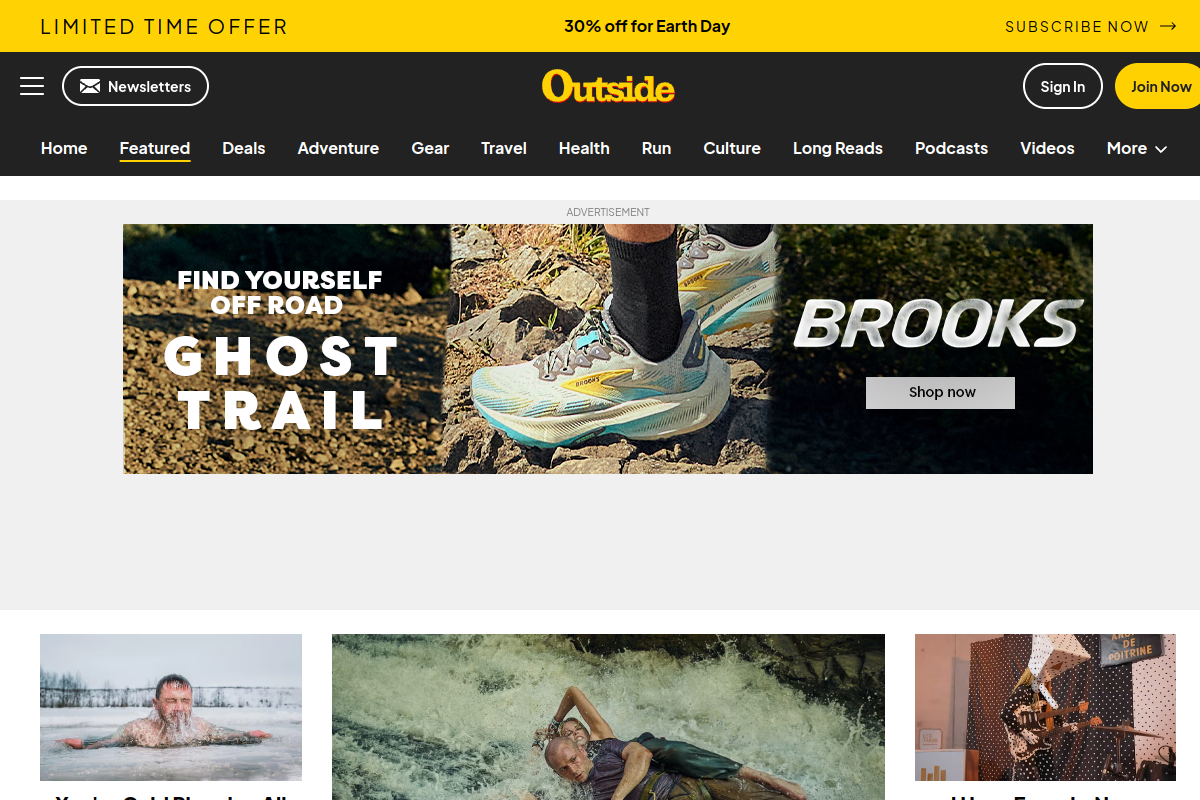Click Shop now in Brooks ad
1200x800 pixels.
pos(940,392)
